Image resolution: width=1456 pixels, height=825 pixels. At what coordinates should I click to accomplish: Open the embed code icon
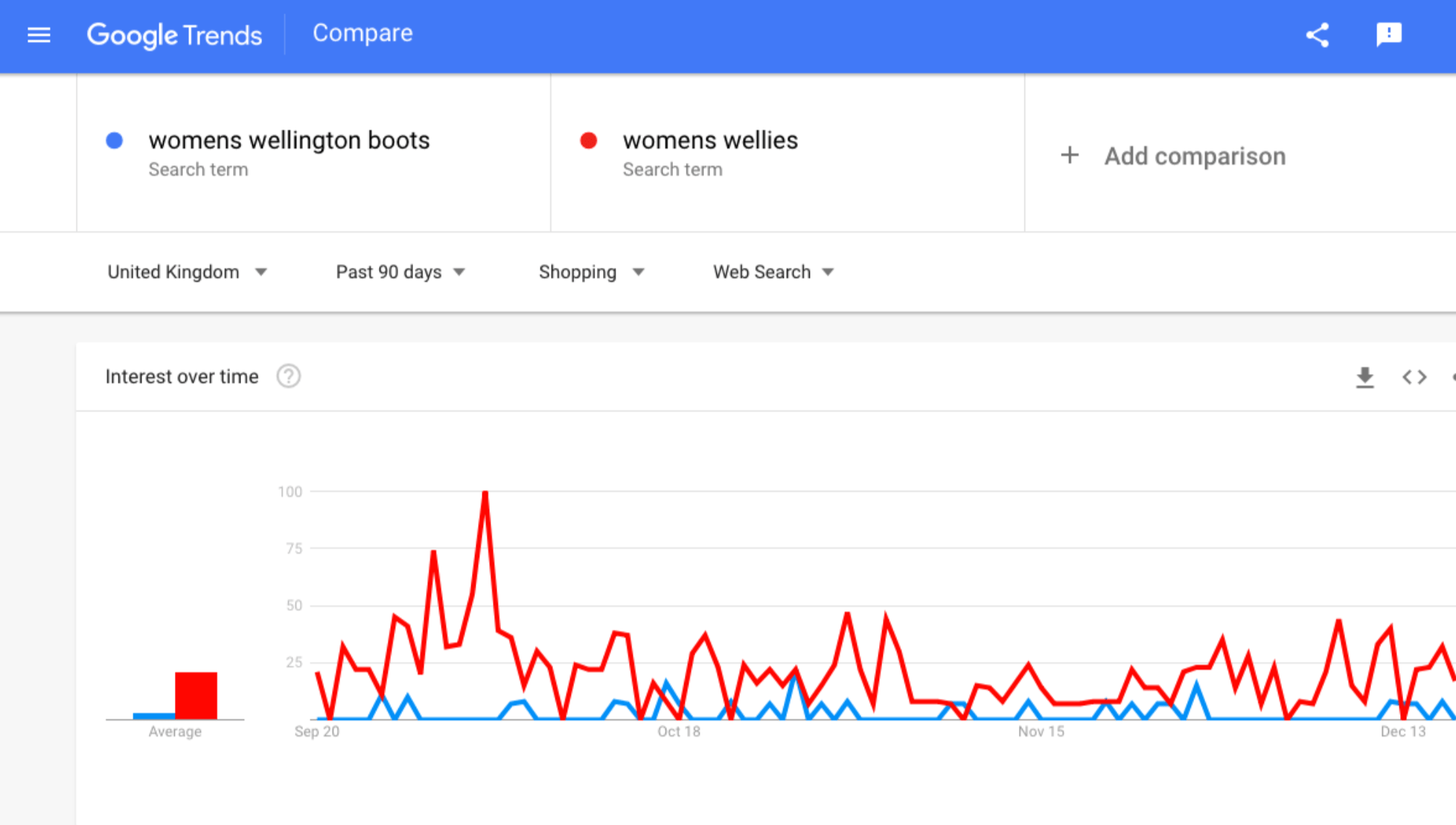(1414, 378)
